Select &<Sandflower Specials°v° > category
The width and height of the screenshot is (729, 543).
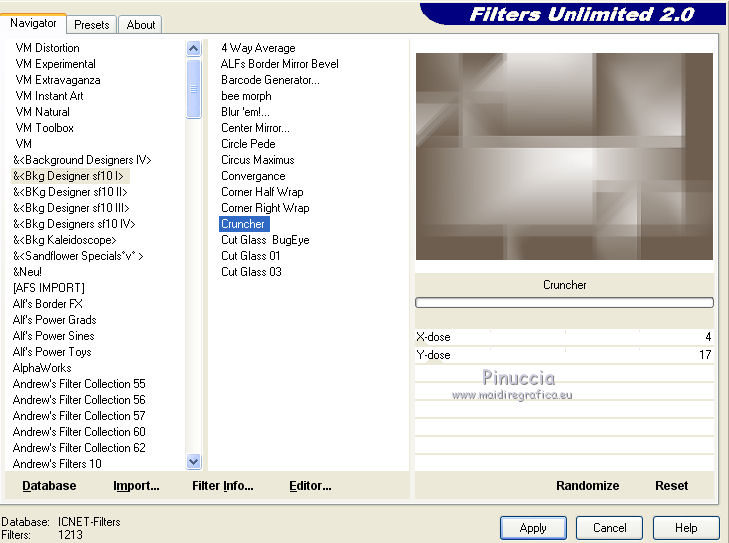[x=78, y=256]
